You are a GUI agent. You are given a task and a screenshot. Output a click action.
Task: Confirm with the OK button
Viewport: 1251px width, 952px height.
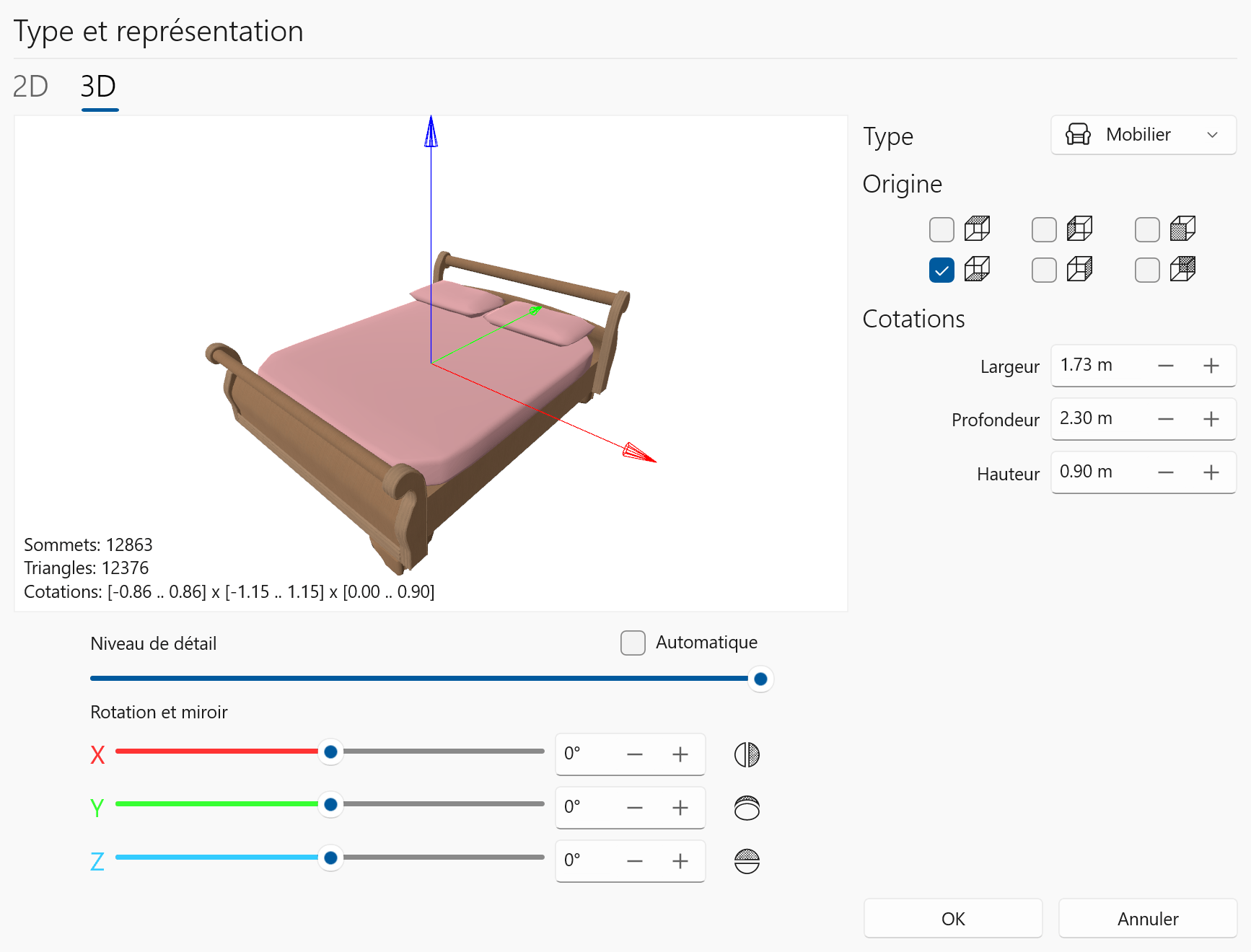coord(952,918)
